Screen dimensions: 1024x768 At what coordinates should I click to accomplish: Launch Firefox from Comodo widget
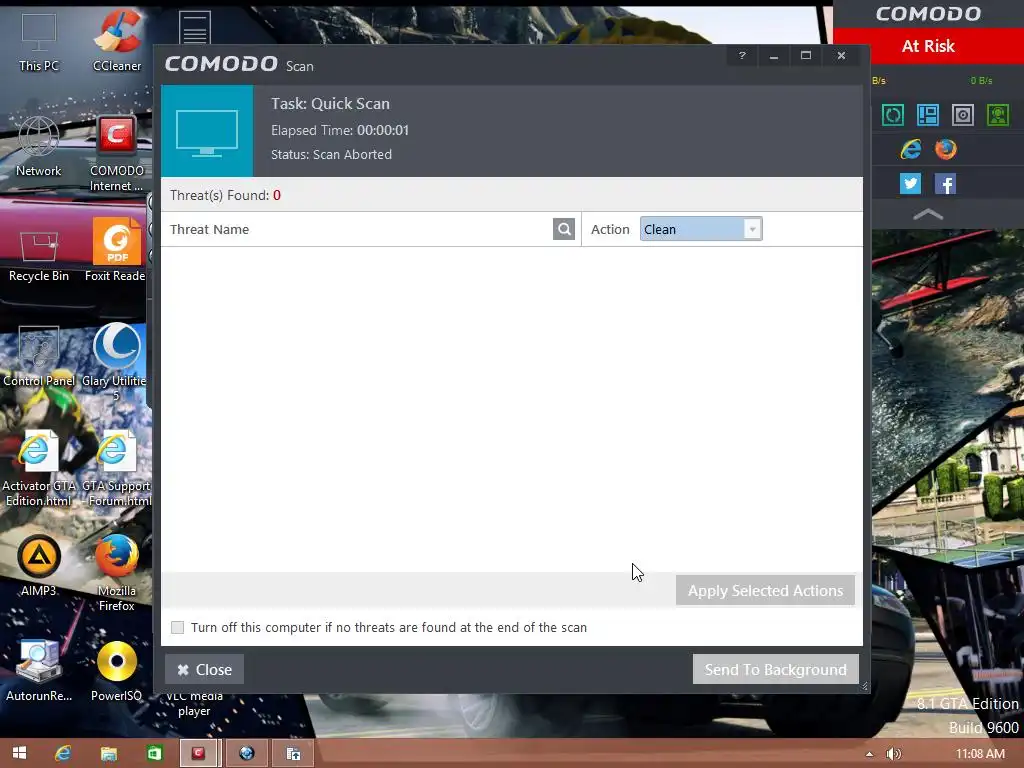(x=946, y=150)
